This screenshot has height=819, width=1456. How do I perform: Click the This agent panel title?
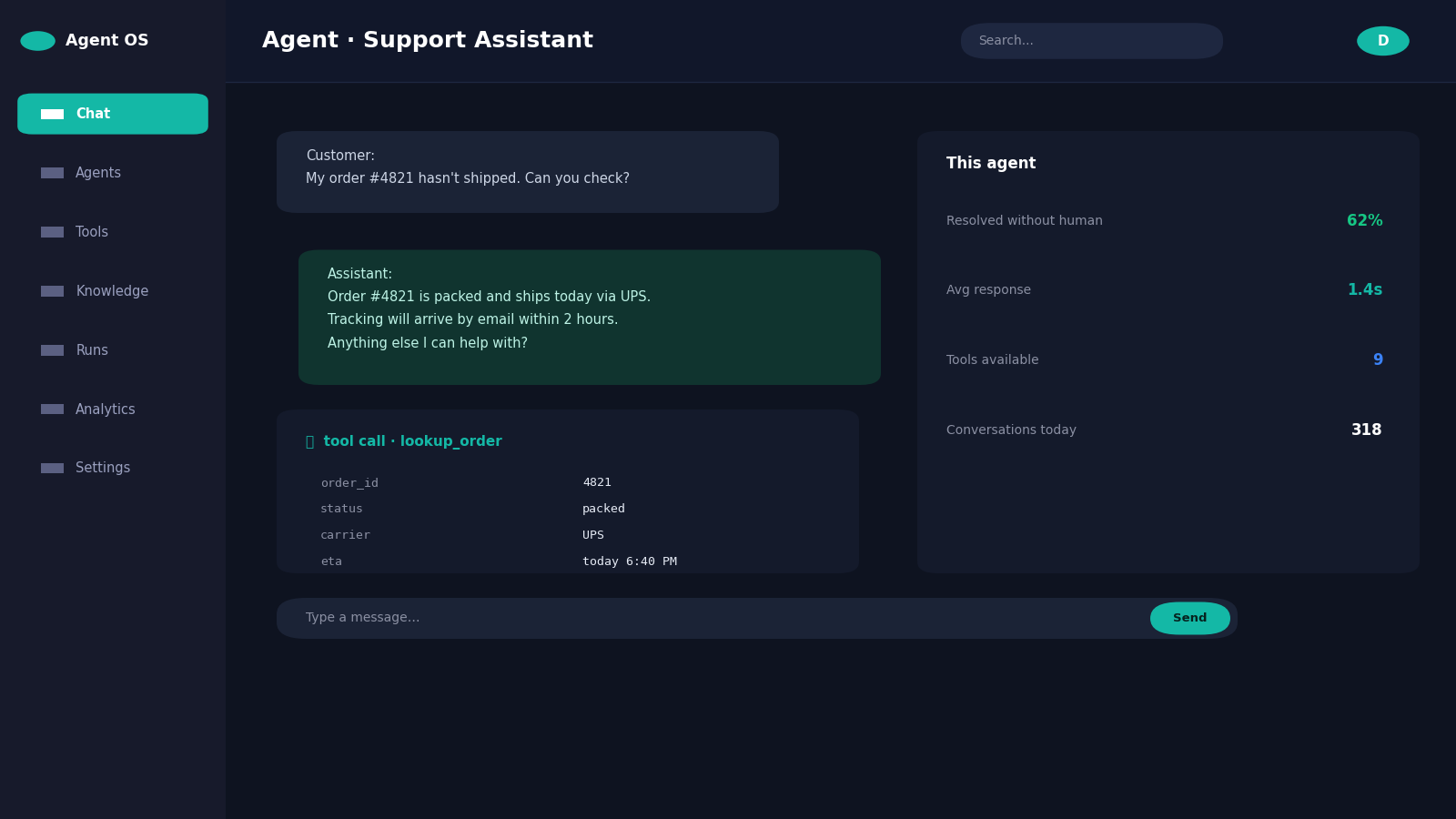[x=991, y=164]
